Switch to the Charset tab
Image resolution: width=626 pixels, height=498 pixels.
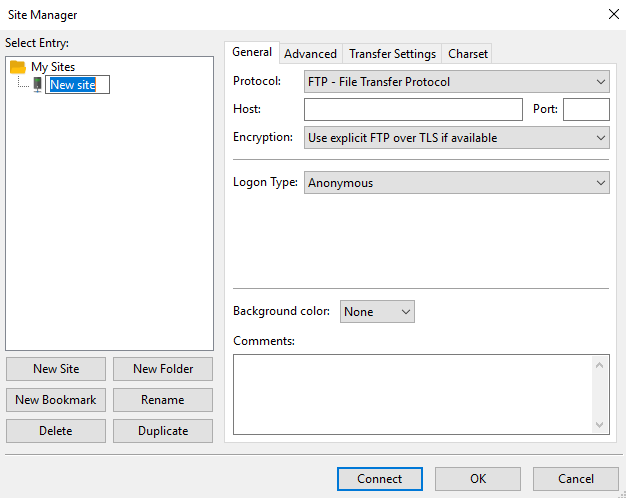[x=468, y=54]
